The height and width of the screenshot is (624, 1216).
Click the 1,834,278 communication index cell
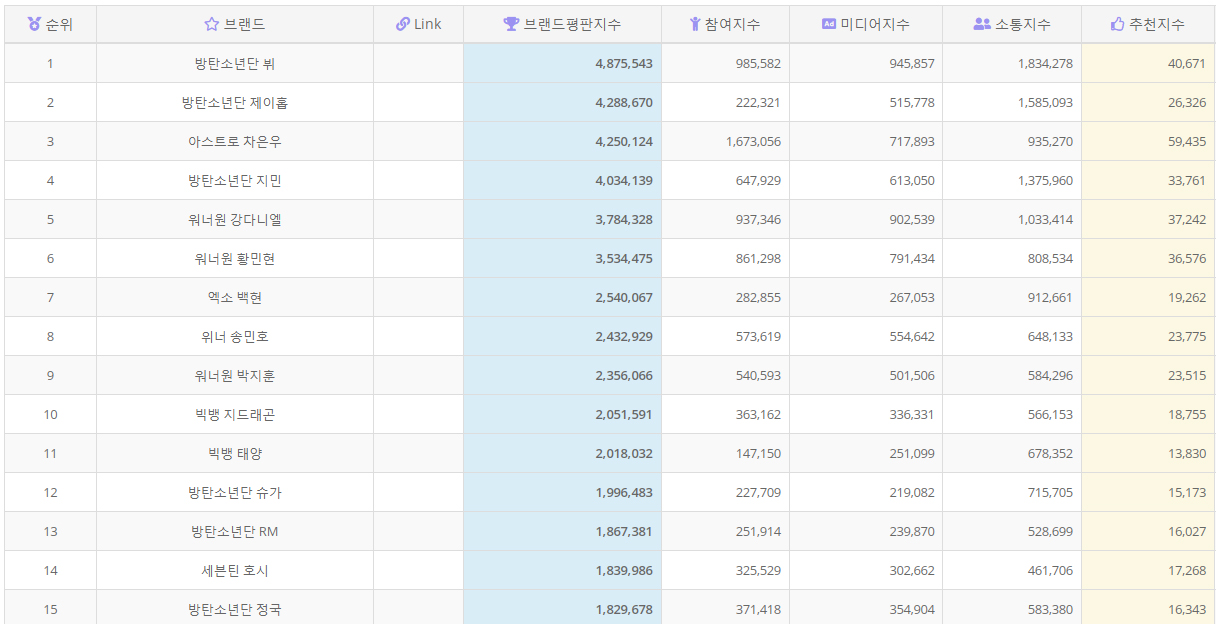[1045, 63]
